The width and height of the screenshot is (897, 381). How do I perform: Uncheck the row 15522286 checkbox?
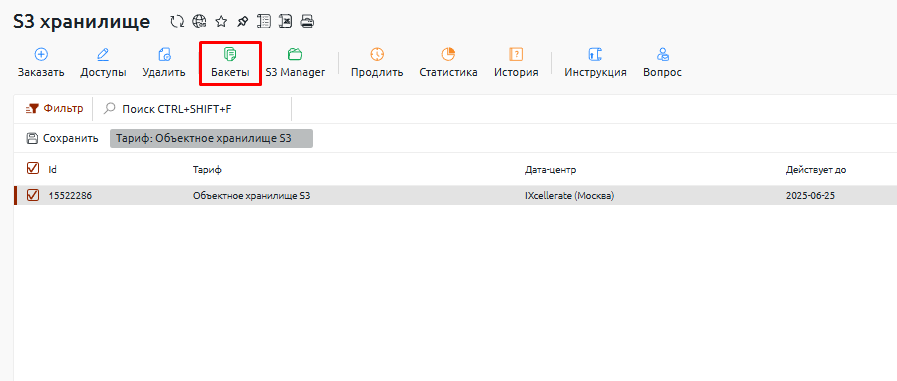[33, 196]
